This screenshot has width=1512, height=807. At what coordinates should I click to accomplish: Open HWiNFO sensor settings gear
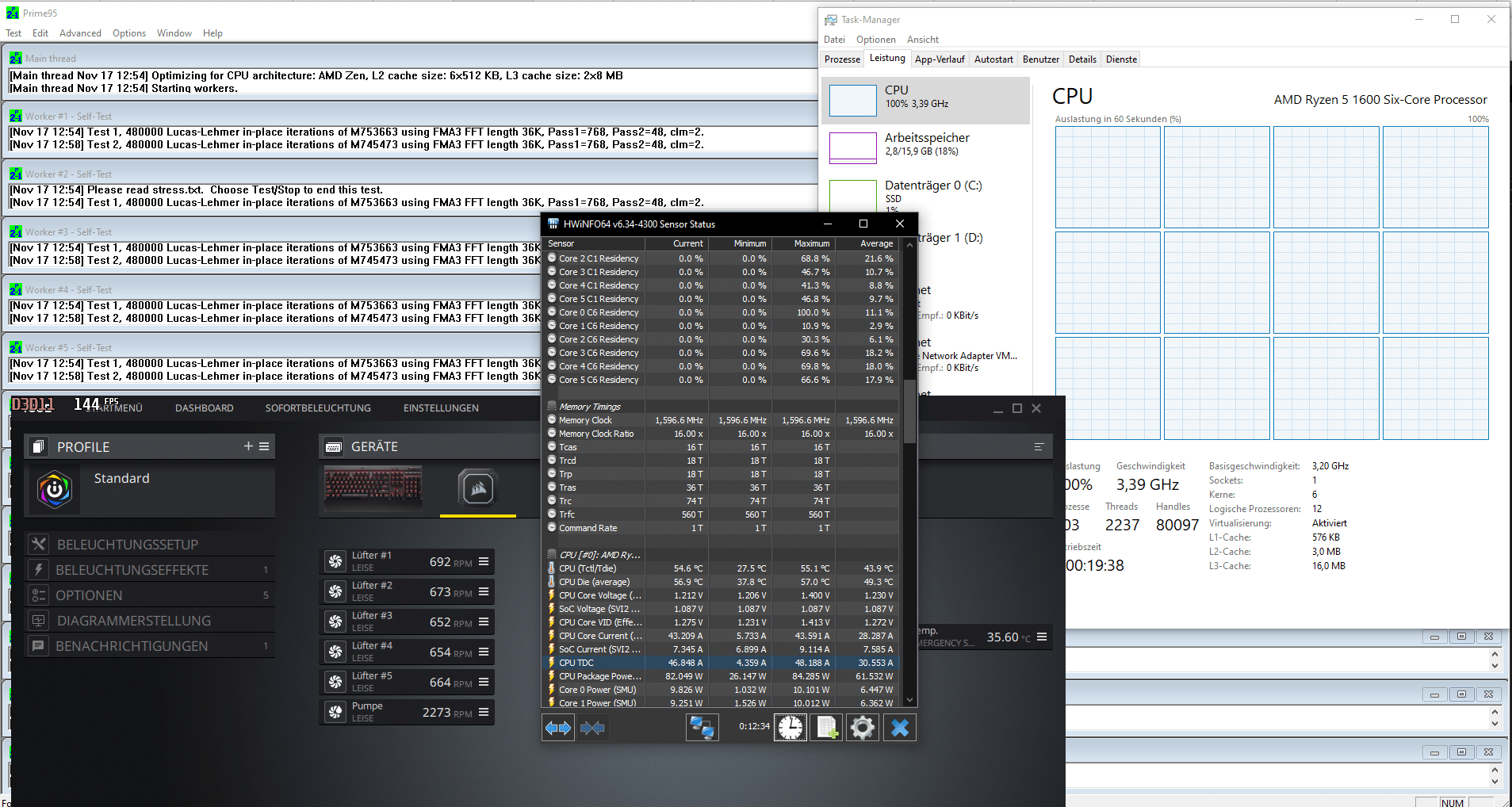862,727
